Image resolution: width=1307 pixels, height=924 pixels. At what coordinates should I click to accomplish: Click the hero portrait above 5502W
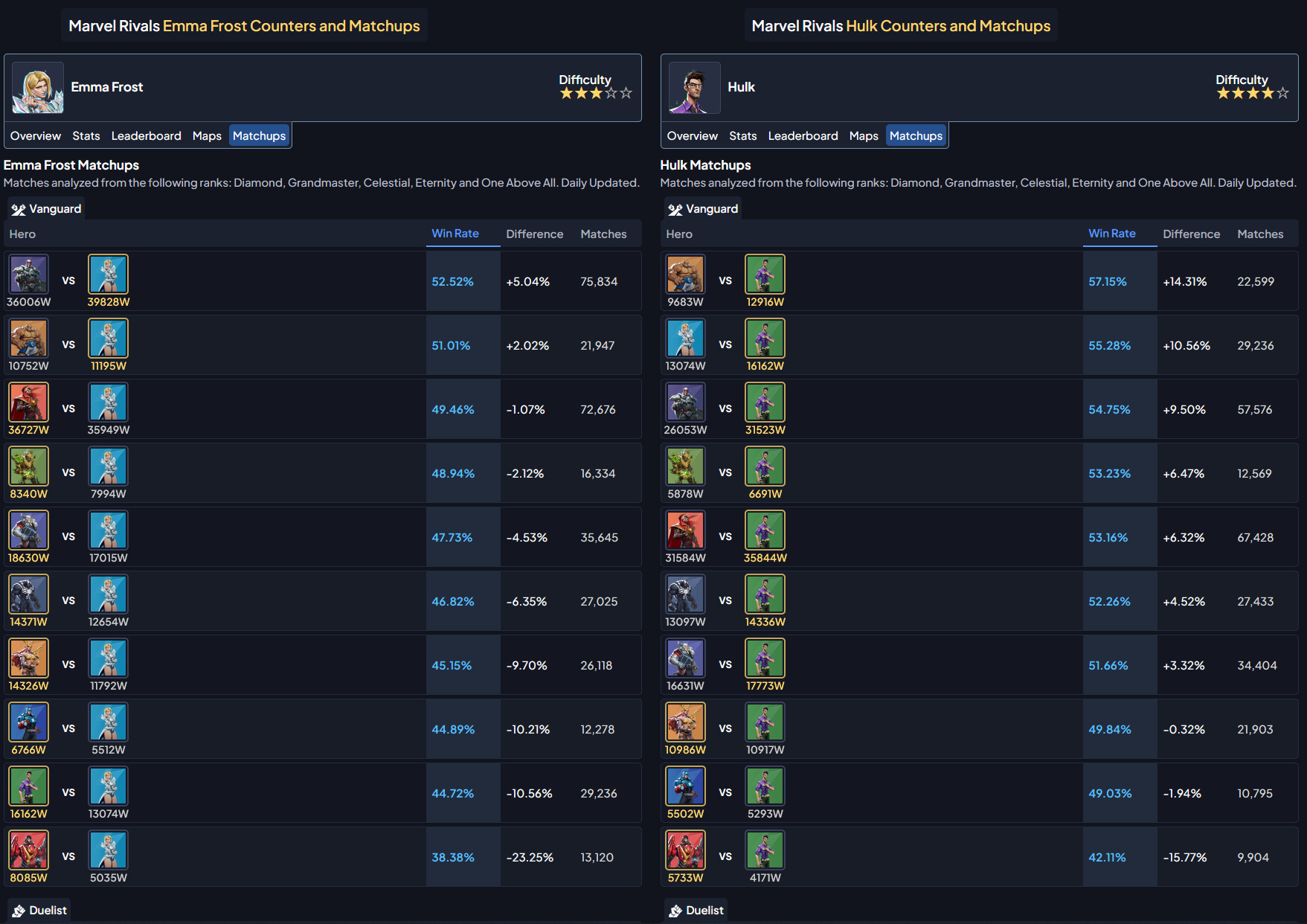(686, 786)
